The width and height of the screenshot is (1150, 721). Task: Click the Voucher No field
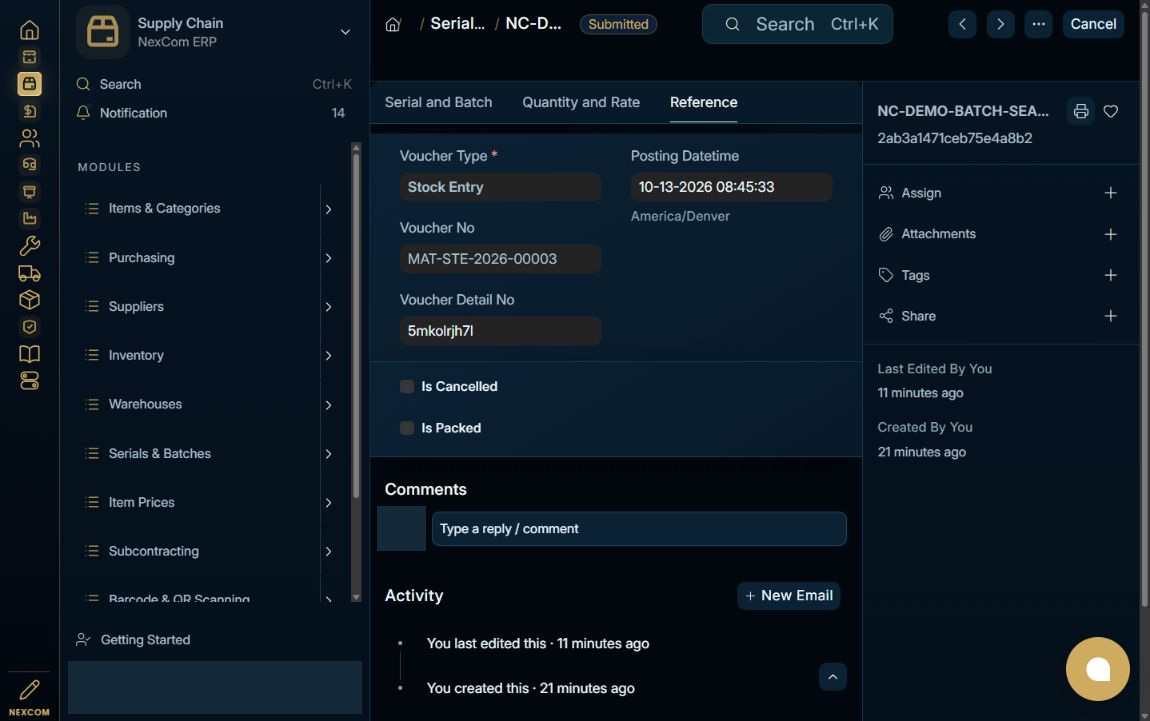pos(500,259)
